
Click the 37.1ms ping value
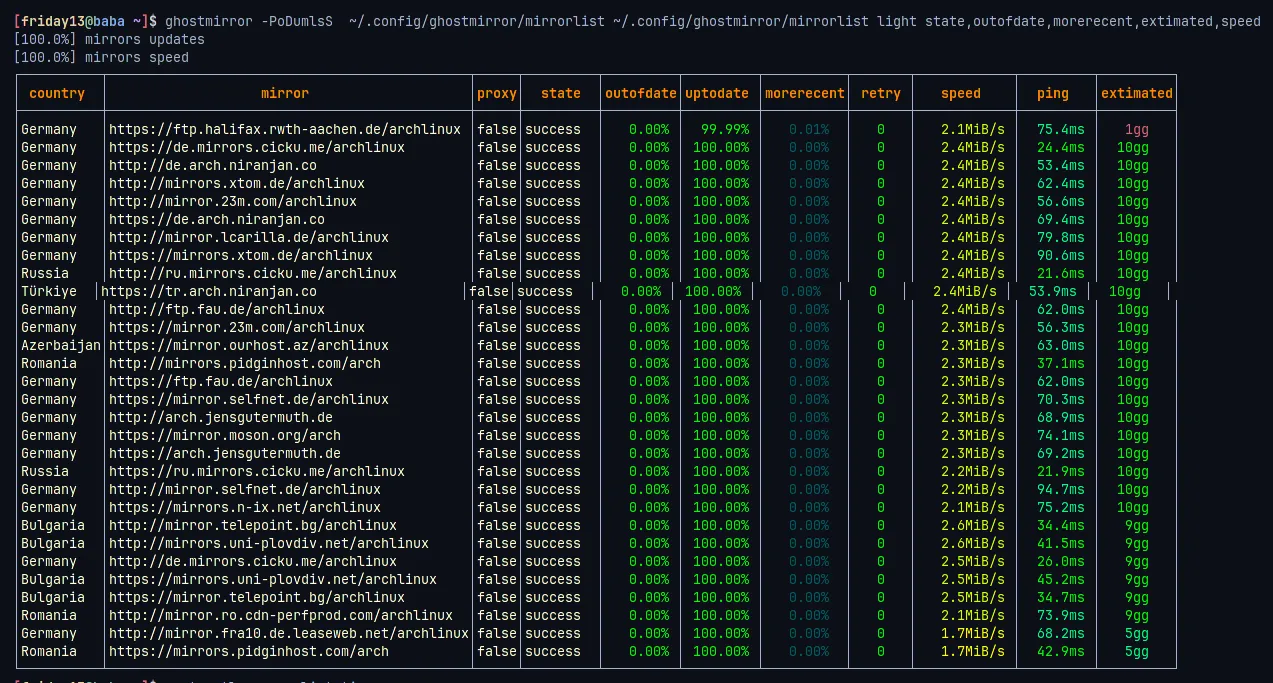click(1061, 363)
